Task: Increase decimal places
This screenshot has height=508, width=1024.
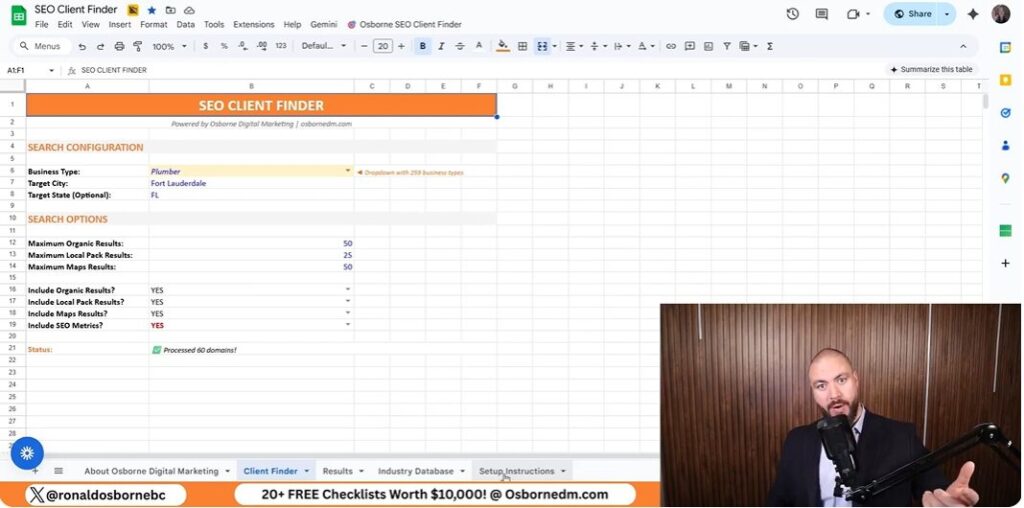Action: (x=262, y=46)
